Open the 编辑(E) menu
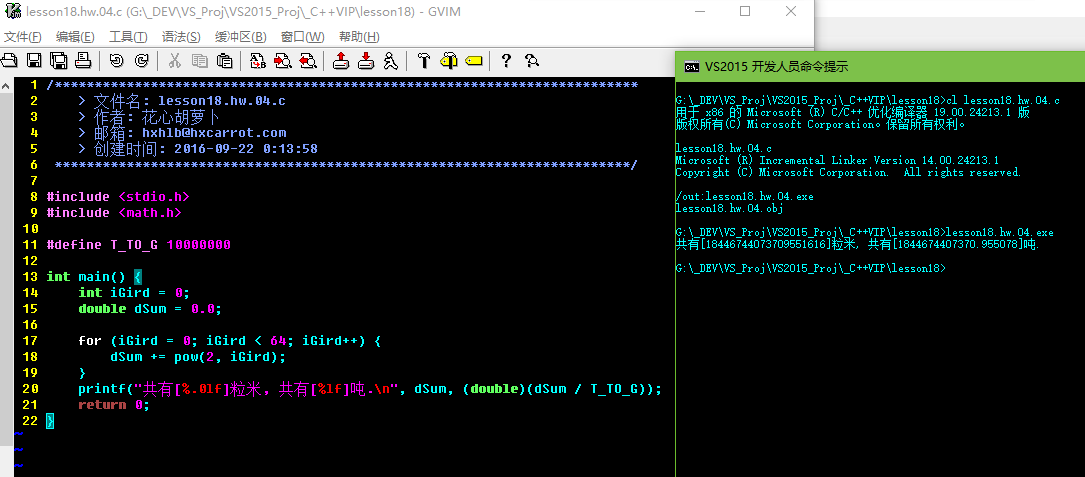This screenshot has width=1085, height=477. (x=75, y=37)
